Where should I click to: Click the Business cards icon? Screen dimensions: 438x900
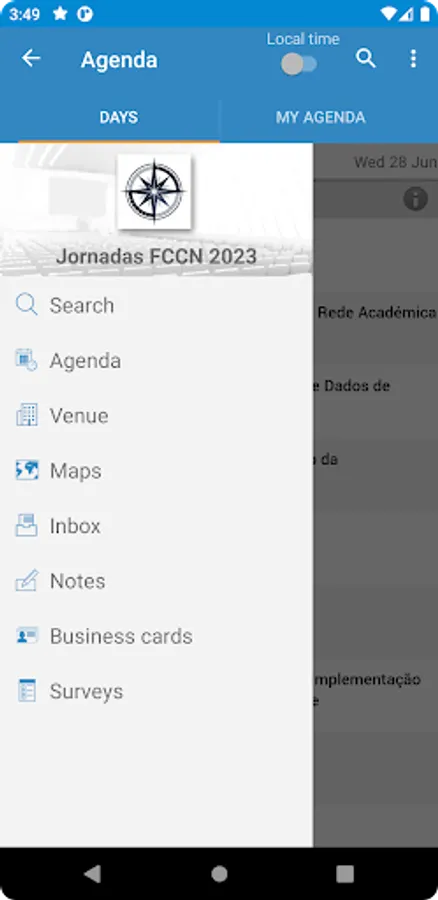point(26,636)
